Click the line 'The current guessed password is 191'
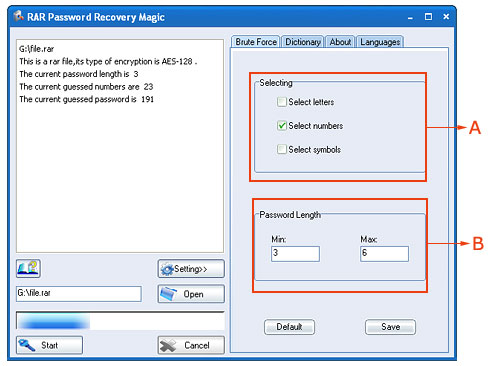This screenshot has width=497, height=366. point(86,99)
